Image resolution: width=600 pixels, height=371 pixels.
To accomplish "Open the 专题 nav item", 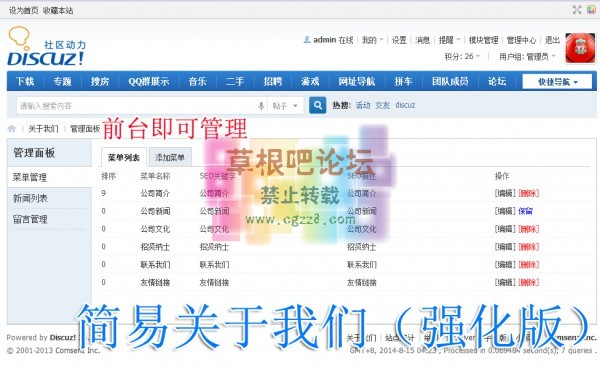I will point(62,81).
